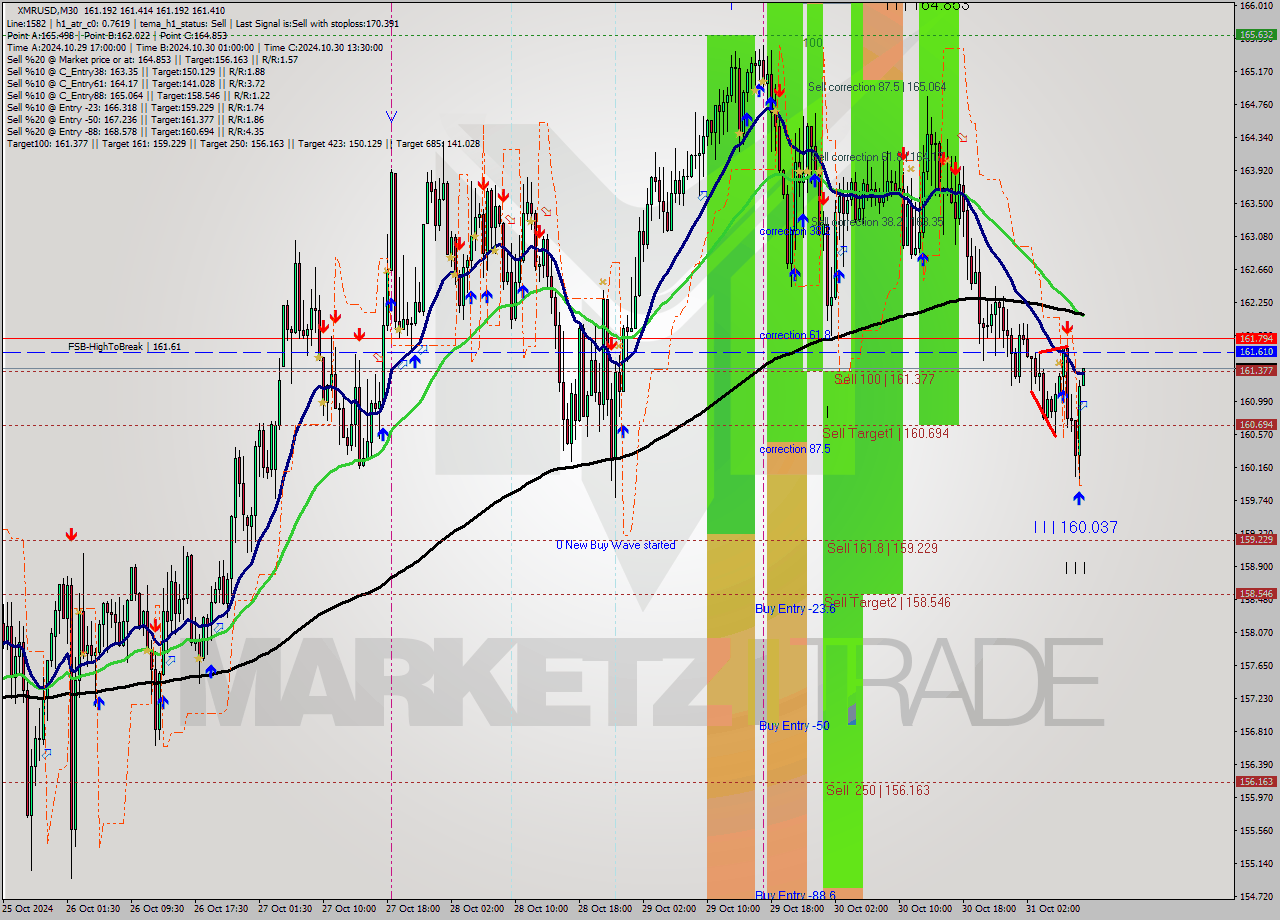Click the correction 87.5 label

coord(795,449)
